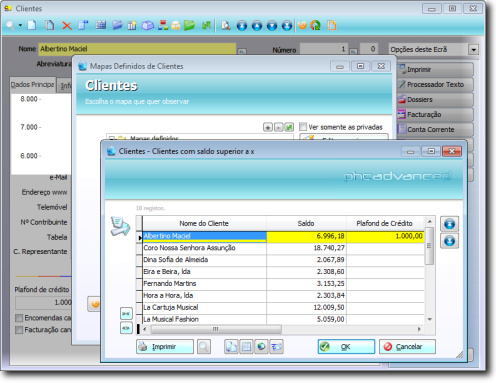
Task: Click the globe export icon below the grid
Action: (261, 347)
